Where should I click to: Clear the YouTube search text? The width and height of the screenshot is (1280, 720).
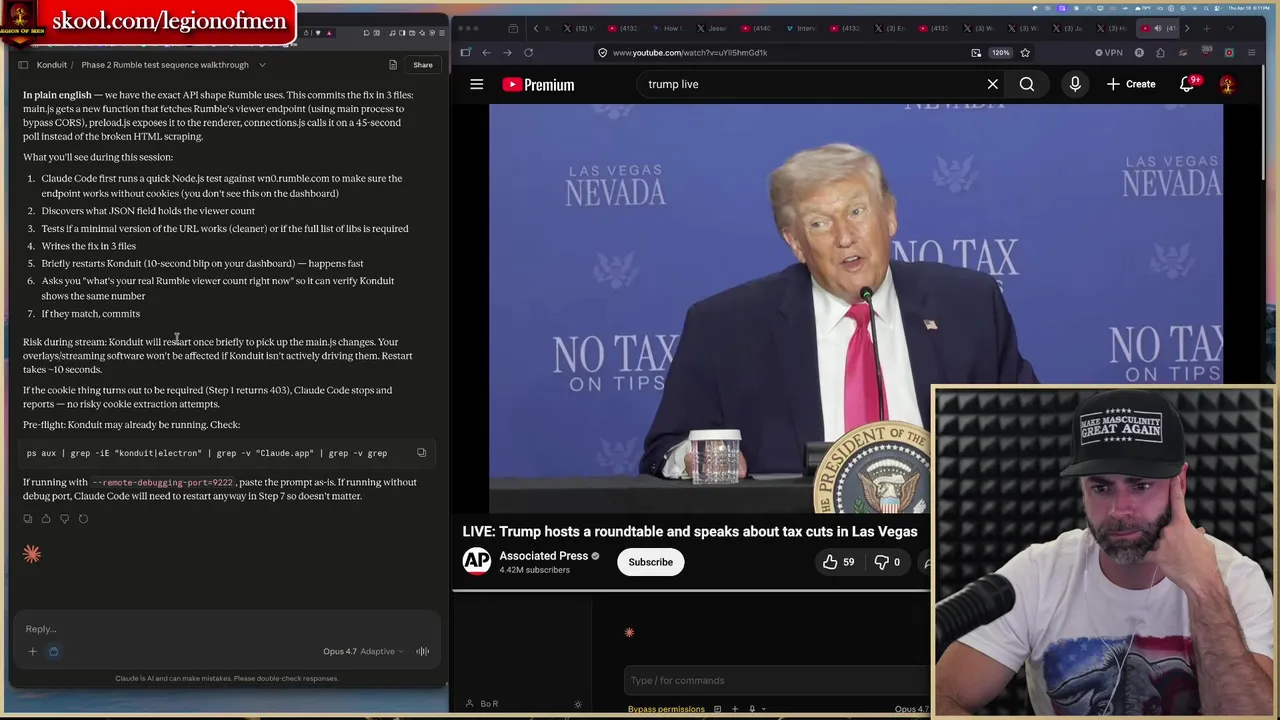993,85
